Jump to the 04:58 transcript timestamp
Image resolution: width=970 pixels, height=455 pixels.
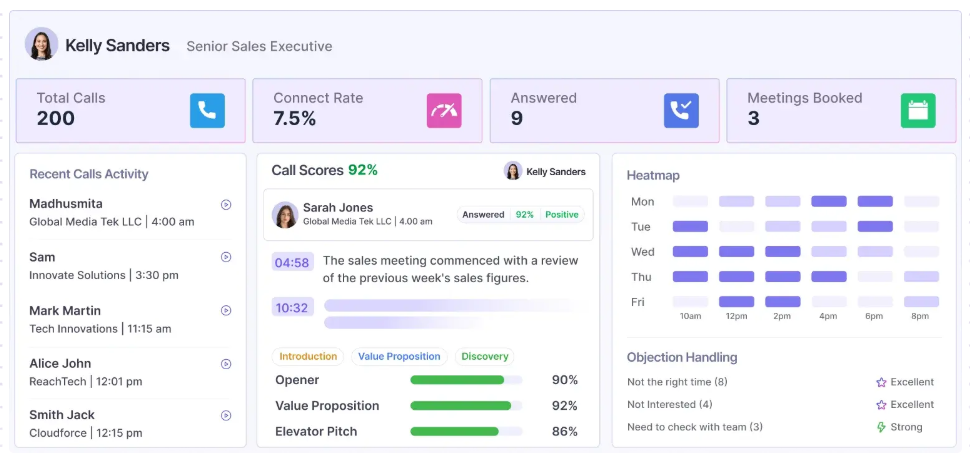[x=292, y=262]
